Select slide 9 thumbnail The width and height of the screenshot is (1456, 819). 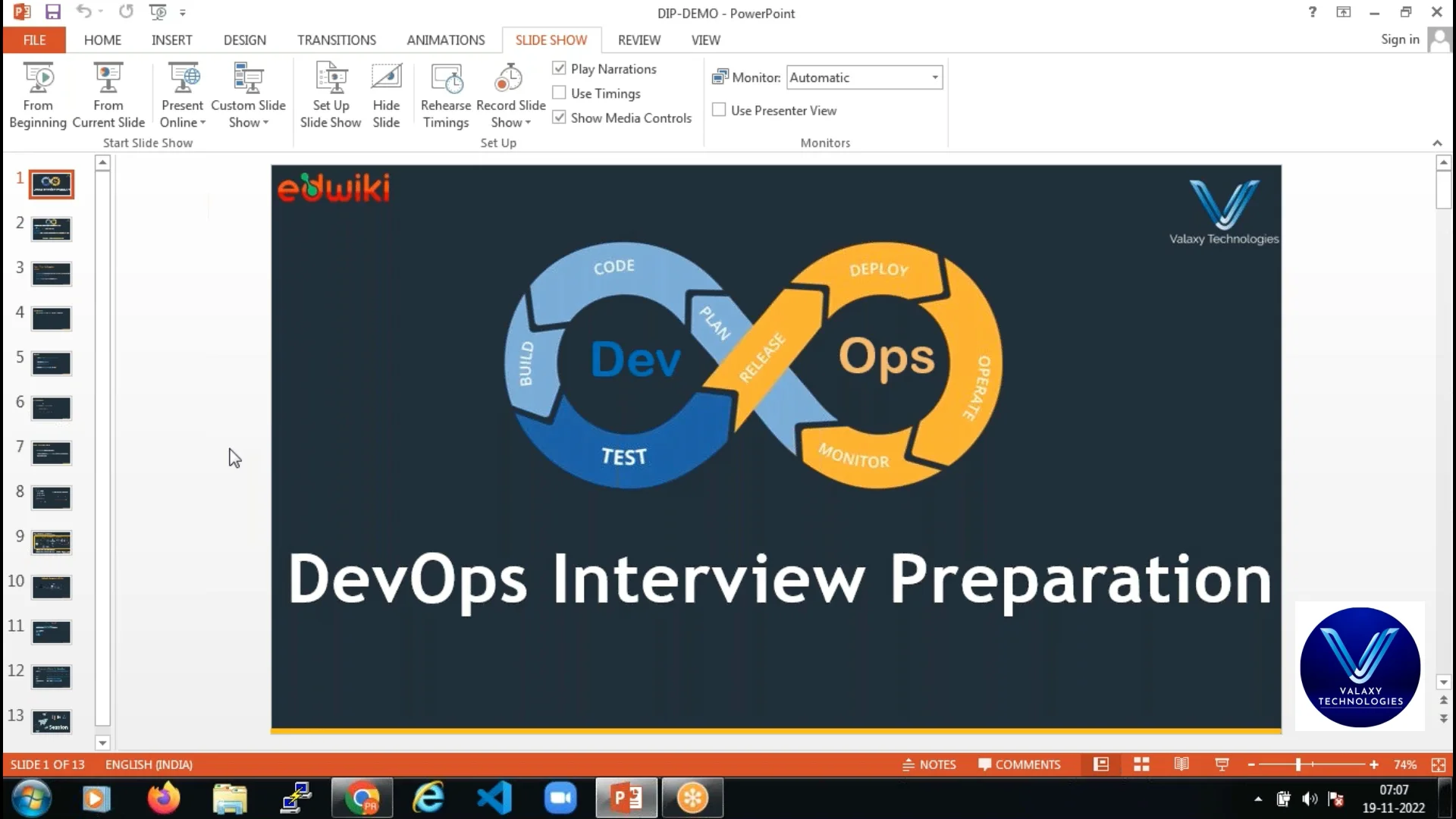coord(52,542)
